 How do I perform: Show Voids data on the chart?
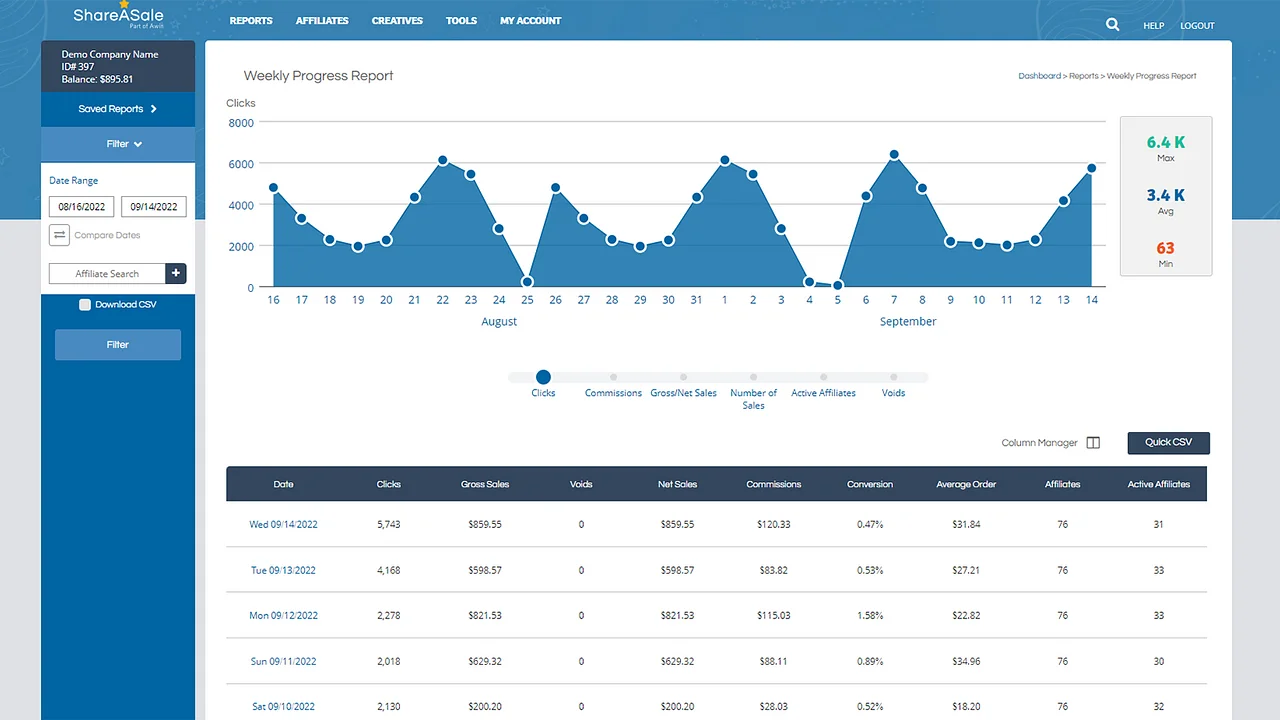[x=893, y=377]
